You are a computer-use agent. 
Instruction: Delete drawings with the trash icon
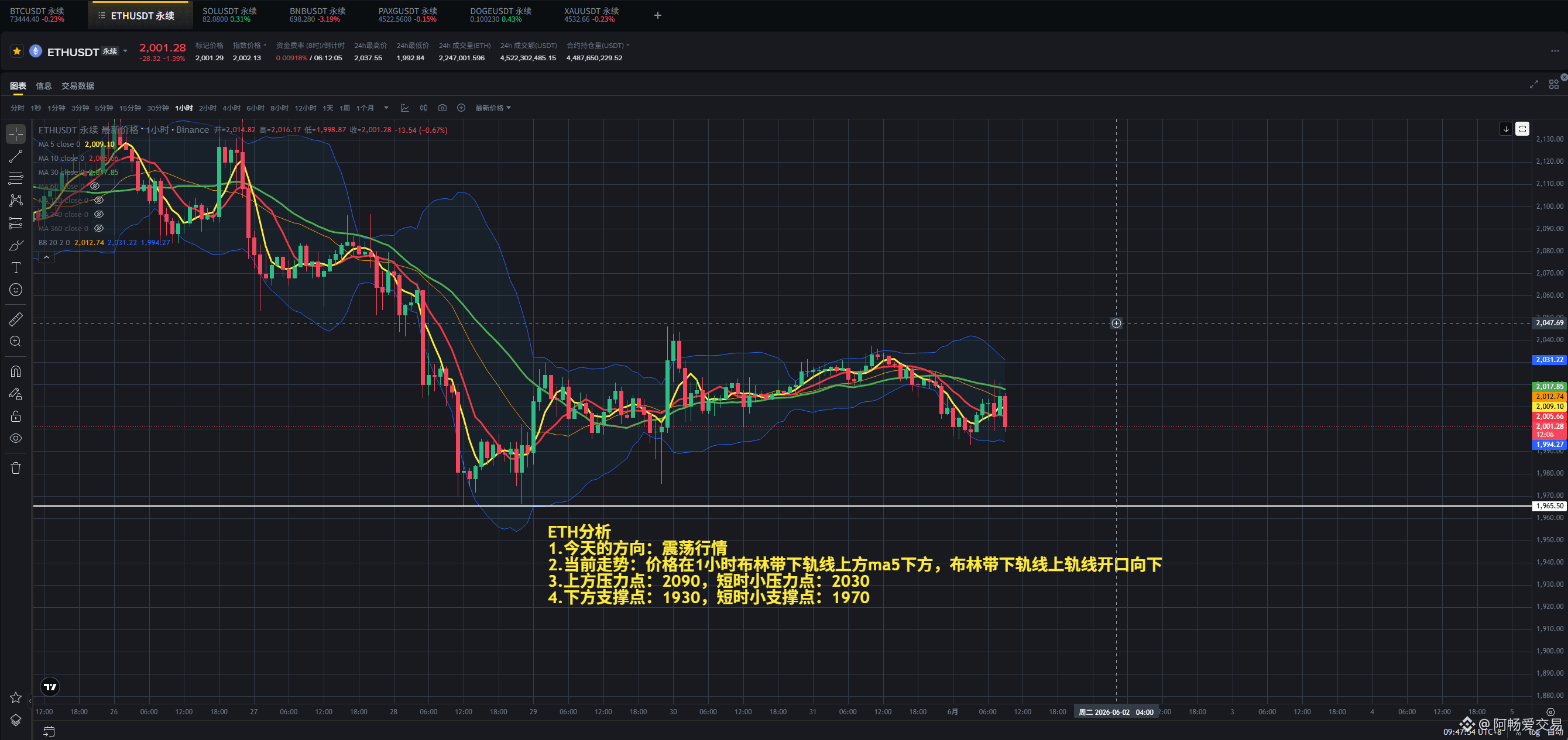click(x=16, y=467)
